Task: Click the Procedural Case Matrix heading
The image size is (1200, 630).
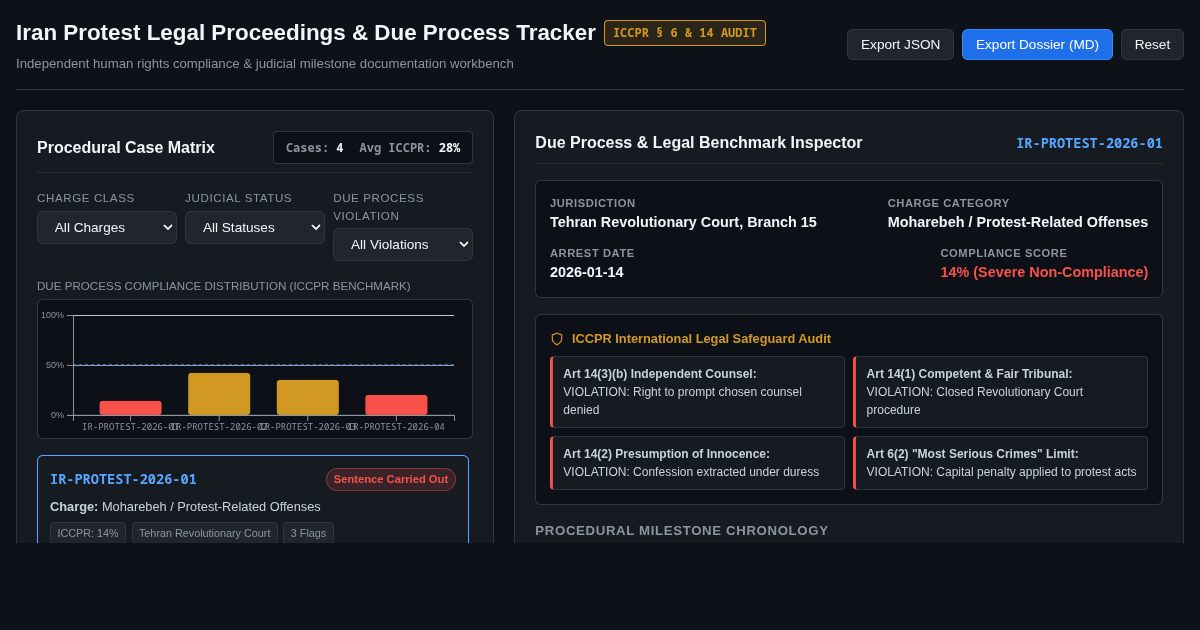Action: pyautogui.click(x=126, y=148)
